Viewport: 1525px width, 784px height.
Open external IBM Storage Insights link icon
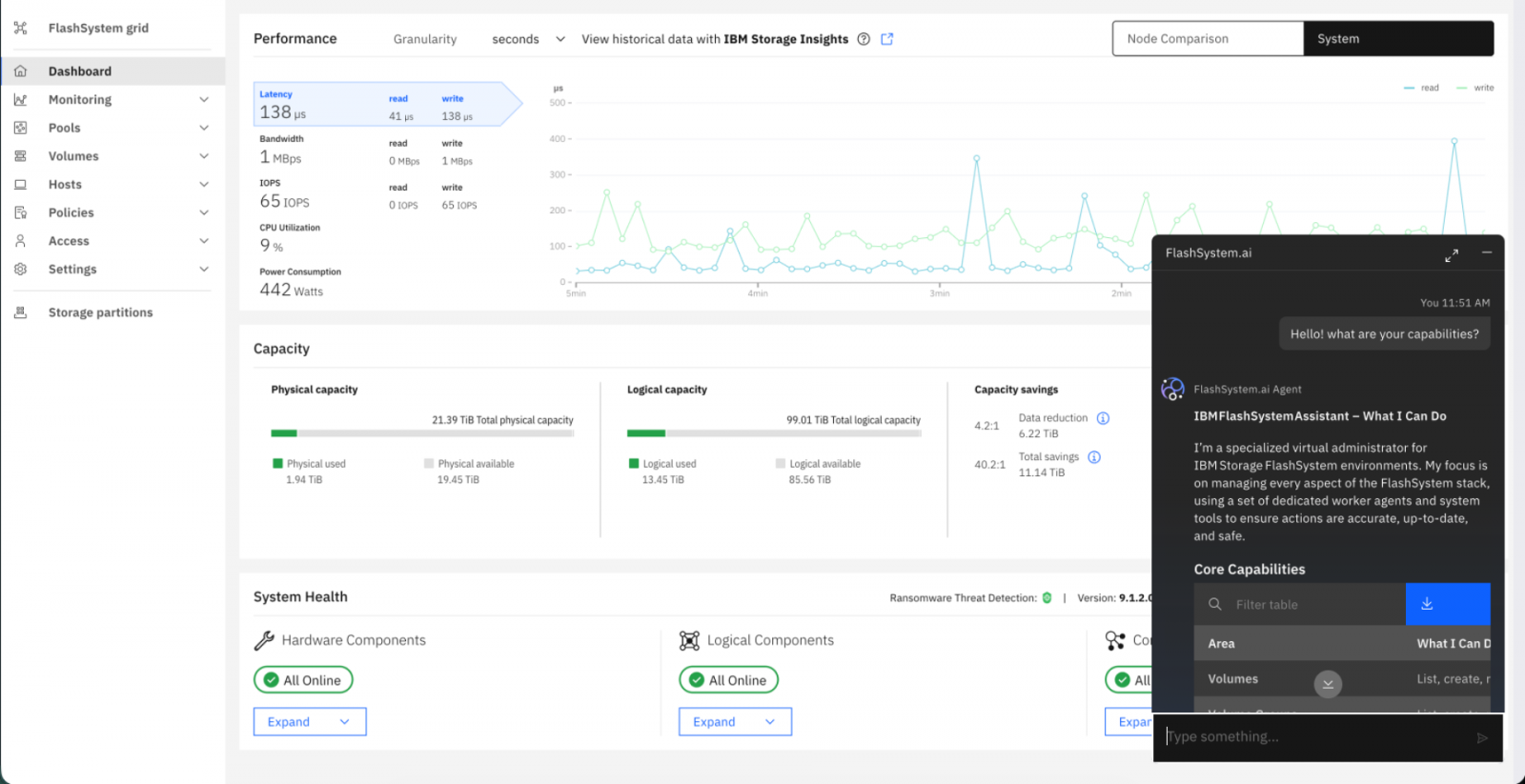(x=886, y=39)
